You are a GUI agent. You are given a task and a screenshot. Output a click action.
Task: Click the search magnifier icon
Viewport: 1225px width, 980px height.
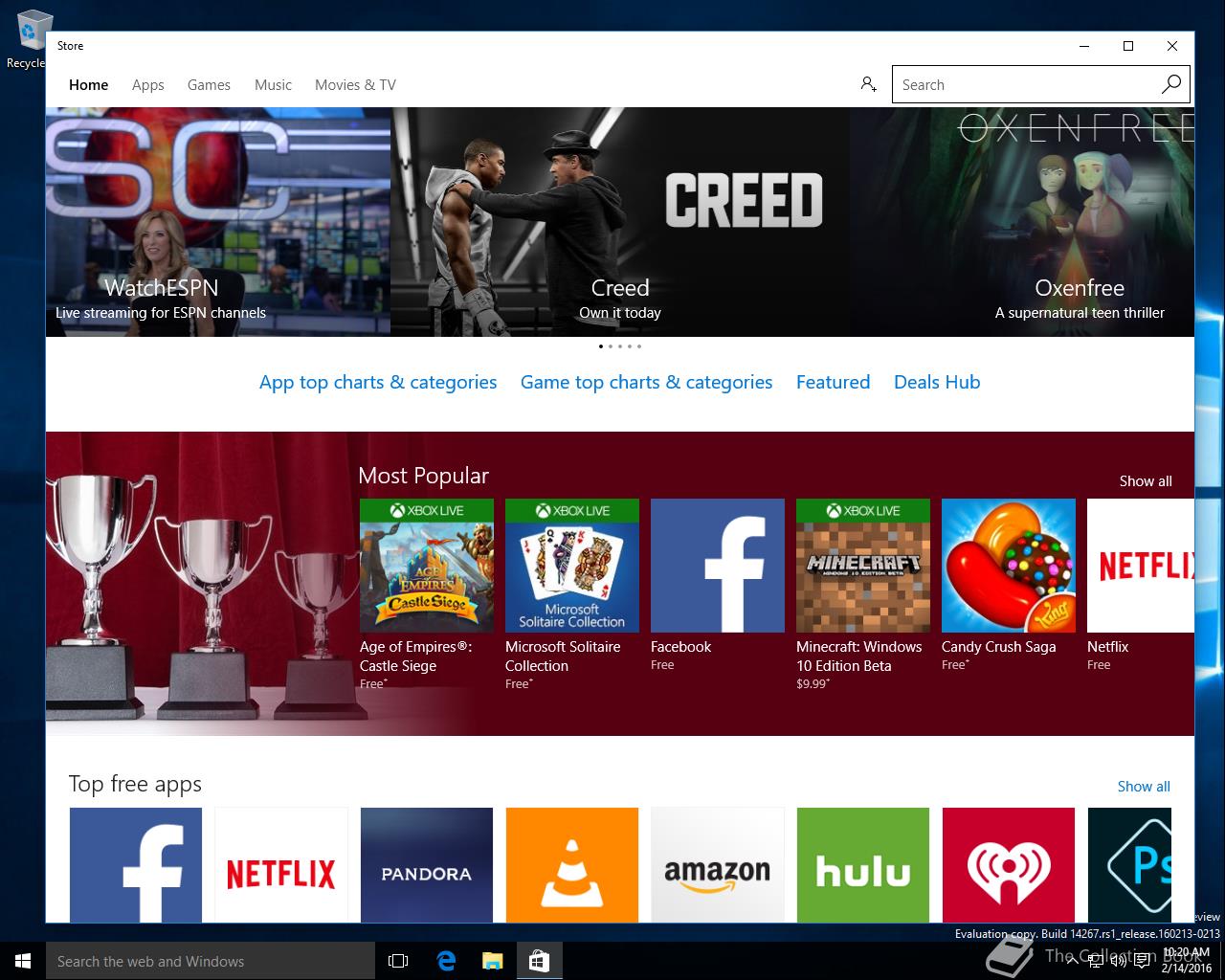[1171, 84]
